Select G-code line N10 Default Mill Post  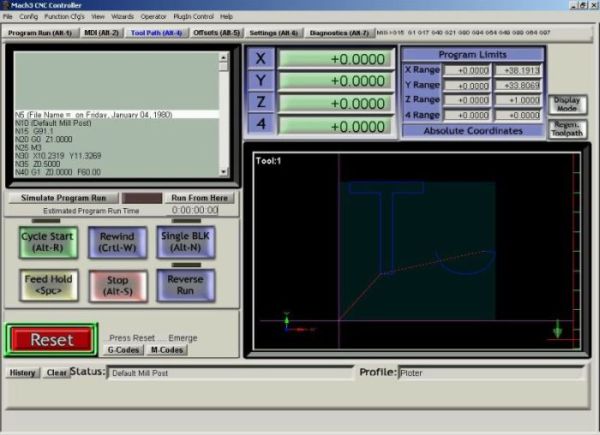[x=116, y=123]
